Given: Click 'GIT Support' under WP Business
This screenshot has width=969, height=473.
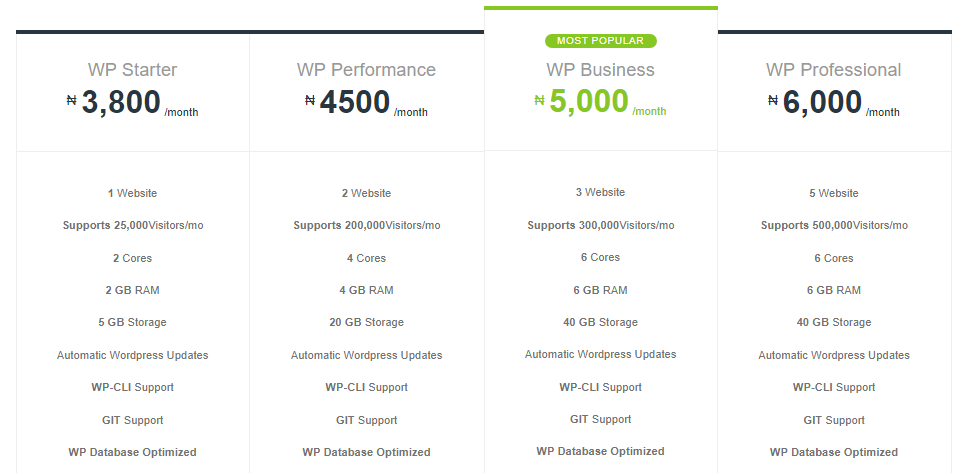Looking at the screenshot, I should (600, 419).
